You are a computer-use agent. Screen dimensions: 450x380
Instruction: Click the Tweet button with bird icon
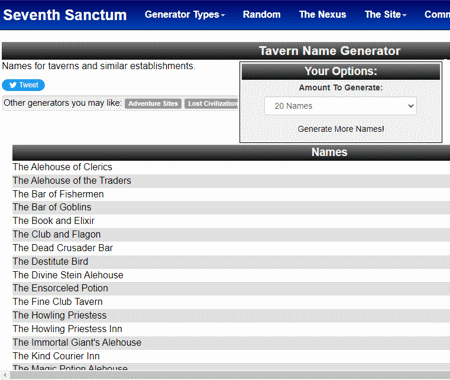[x=23, y=85]
